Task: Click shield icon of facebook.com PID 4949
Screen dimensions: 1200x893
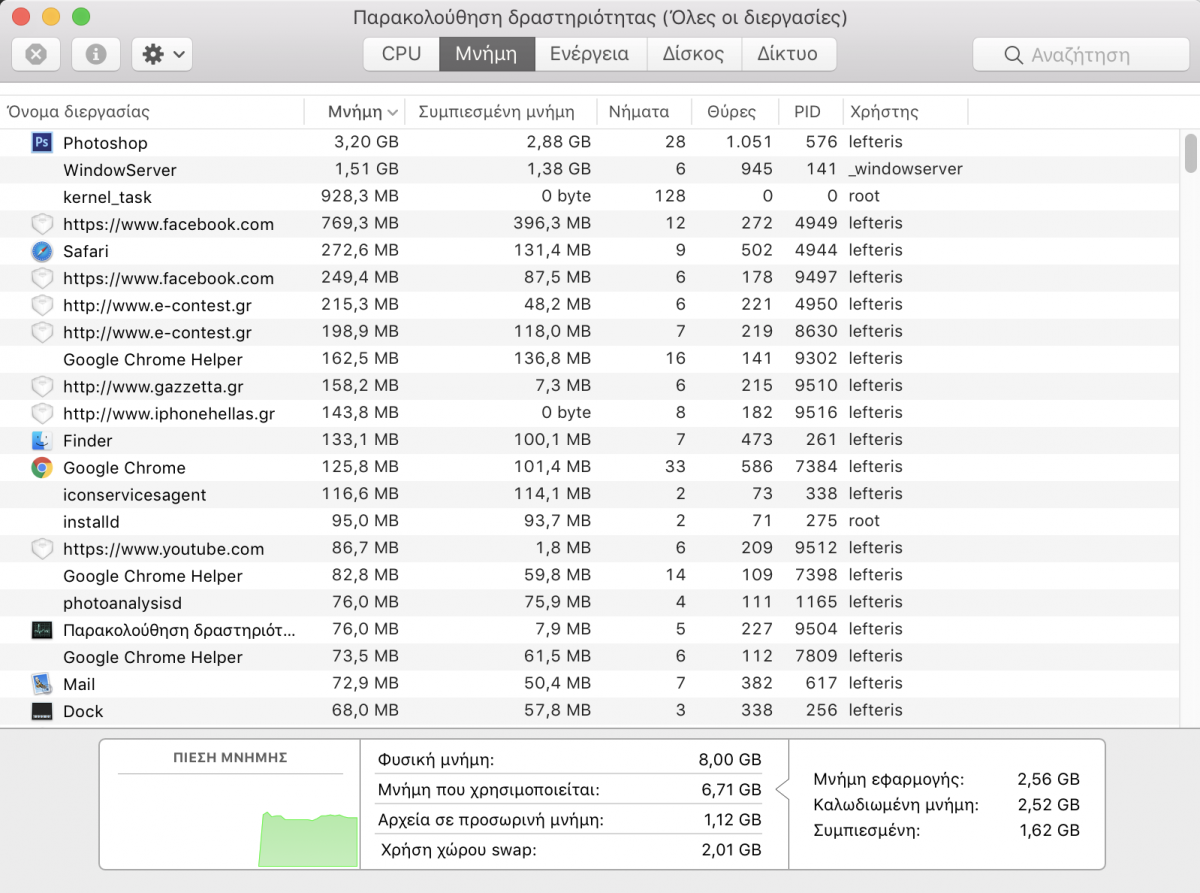Action: point(41,223)
